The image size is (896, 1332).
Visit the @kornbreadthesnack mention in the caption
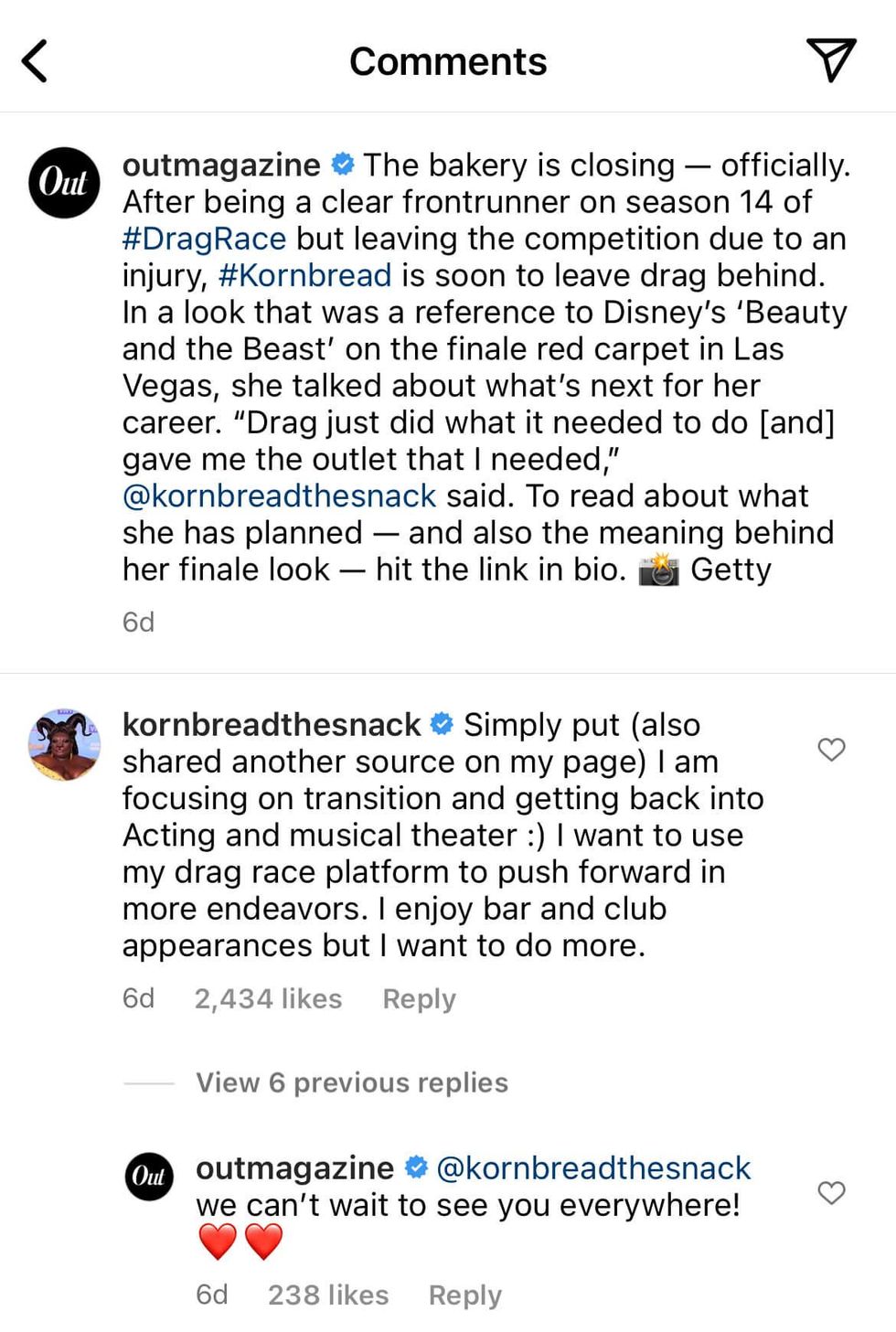click(279, 496)
